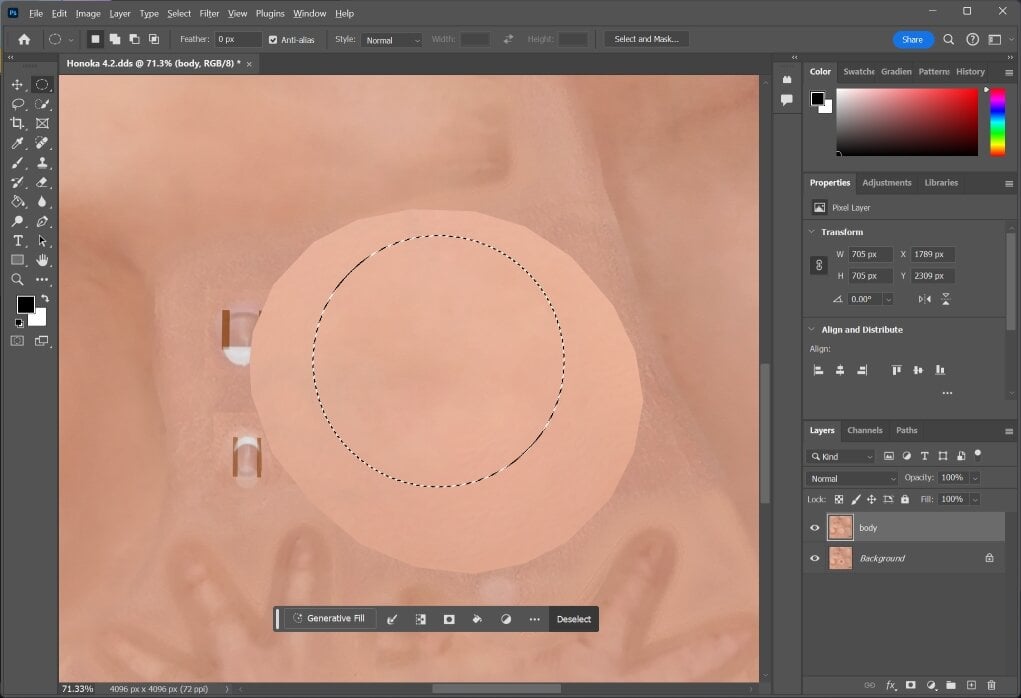Screen dimensions: 1021x698
Task: Switch to the History tab
Action: (970, 72)
